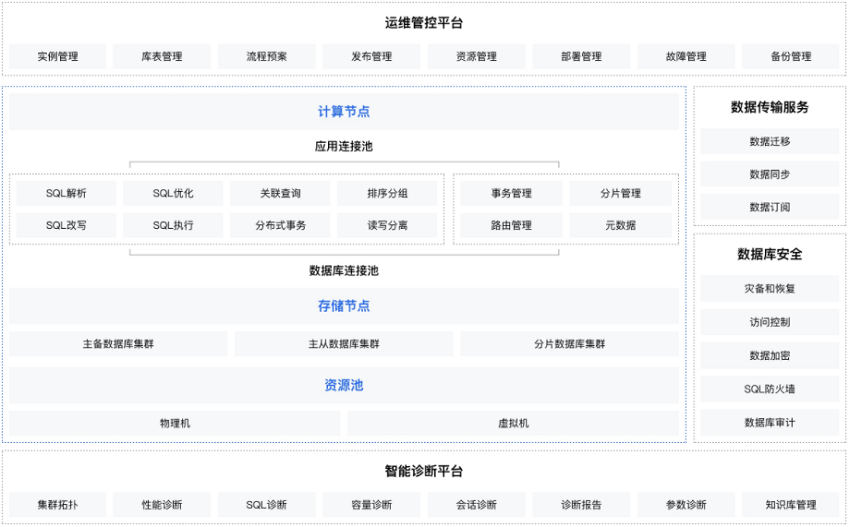Click the 关联查询 box
Viewport: 850px width, 527px height.
point(280,194)
